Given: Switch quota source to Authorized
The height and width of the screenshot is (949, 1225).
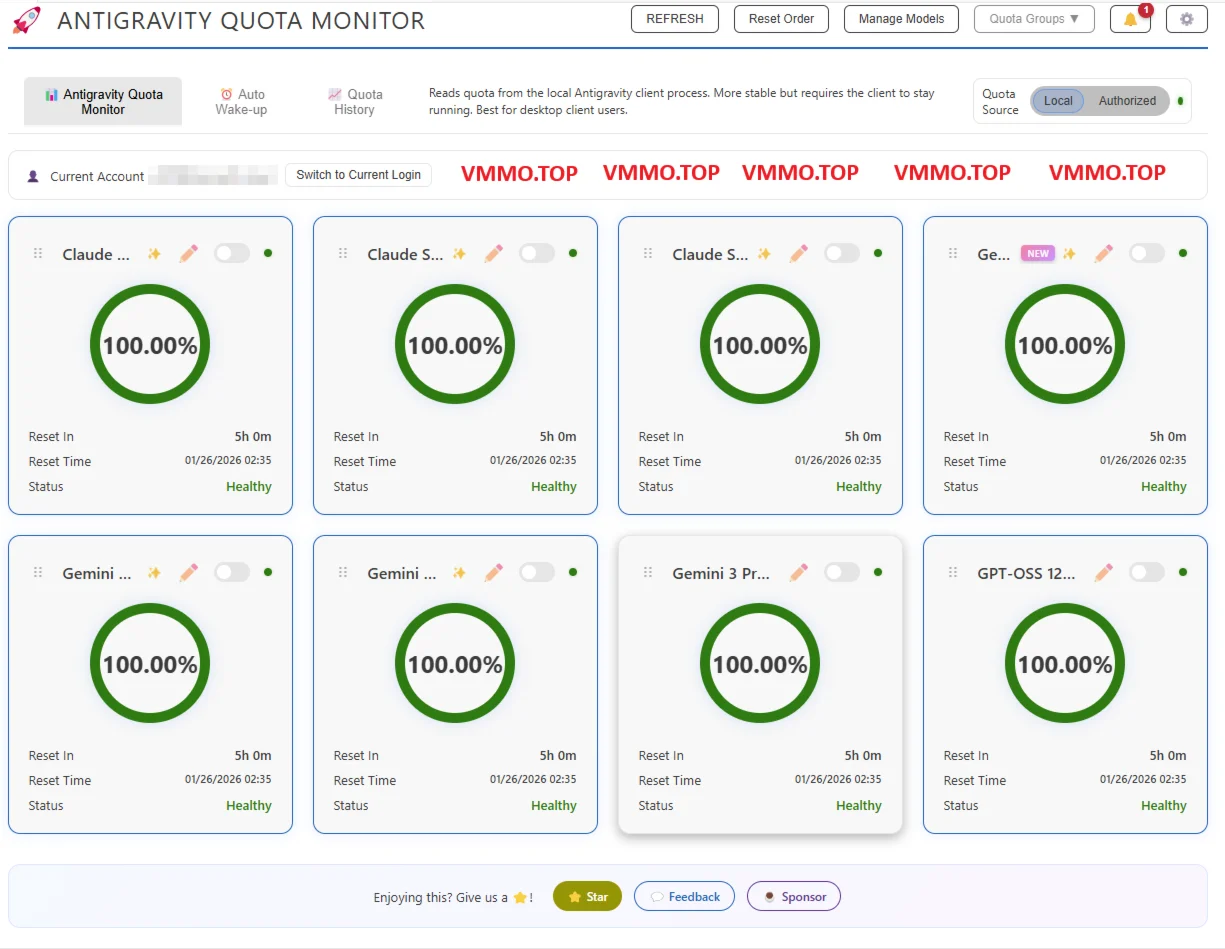Looking at the screenshot, I should 1126,101.
